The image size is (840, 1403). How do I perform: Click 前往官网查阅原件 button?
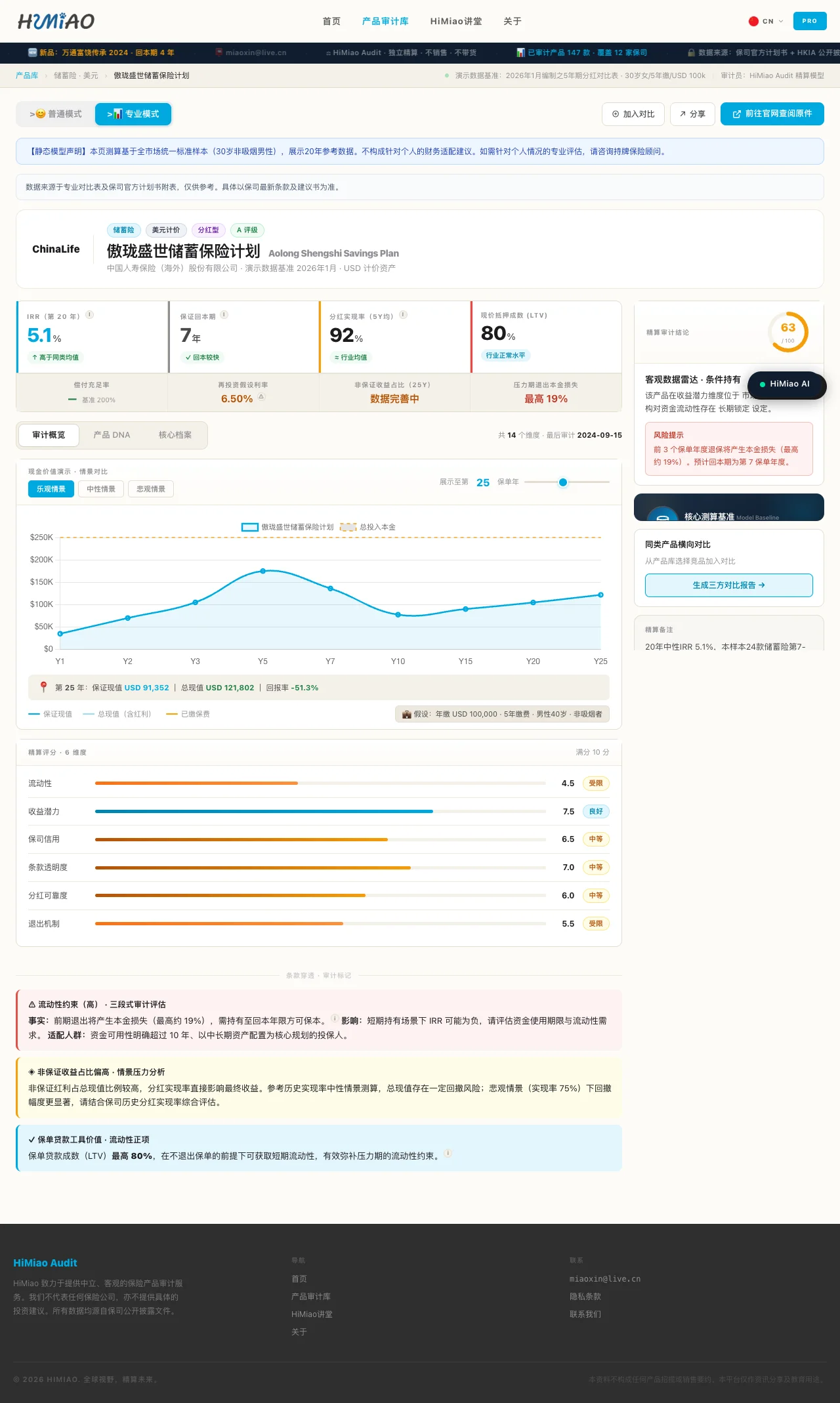(772, 114)
